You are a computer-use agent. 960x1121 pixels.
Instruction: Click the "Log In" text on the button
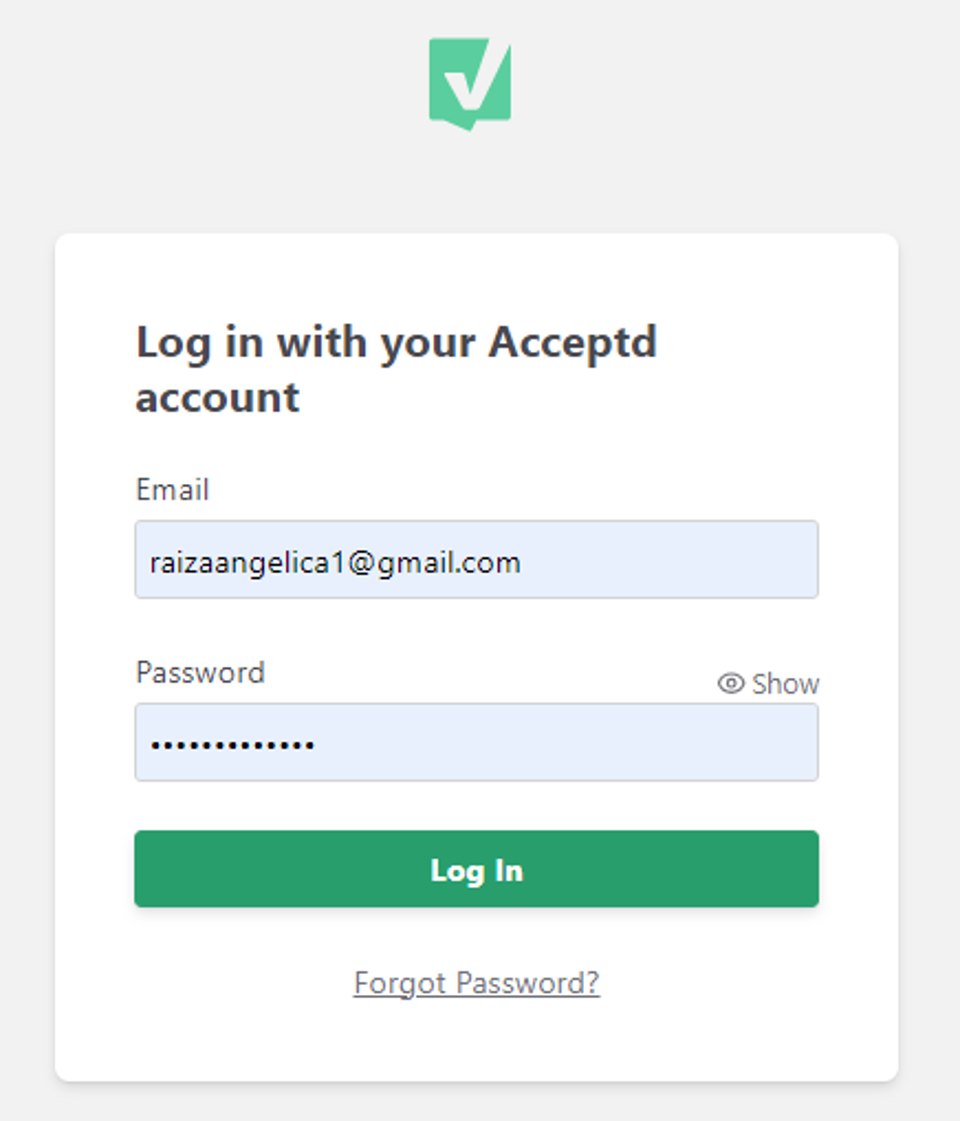pos(476,870)
